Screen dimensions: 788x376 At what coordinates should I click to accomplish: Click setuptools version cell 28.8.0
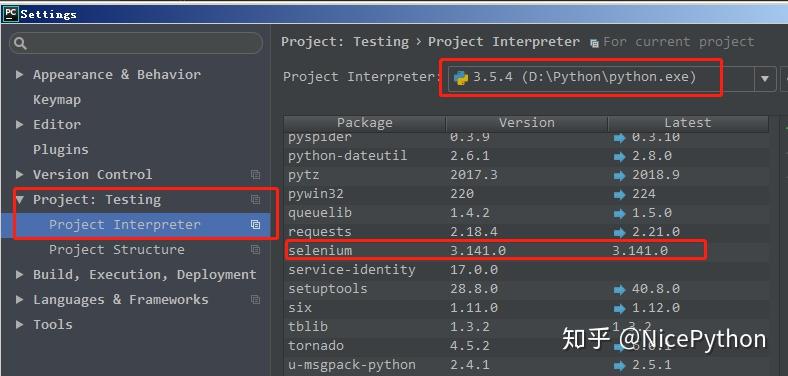pyautogui.click(x=474, y=289)
